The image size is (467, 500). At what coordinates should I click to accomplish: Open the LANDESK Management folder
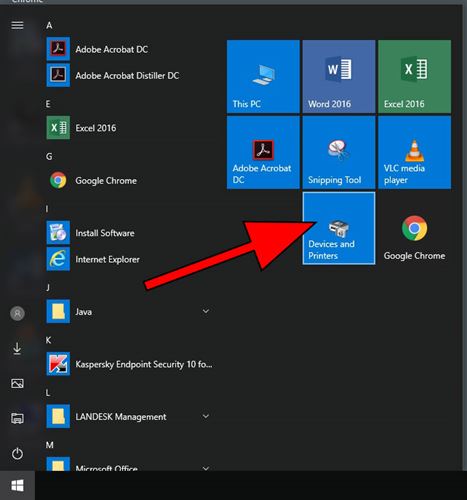coord(130,417)
